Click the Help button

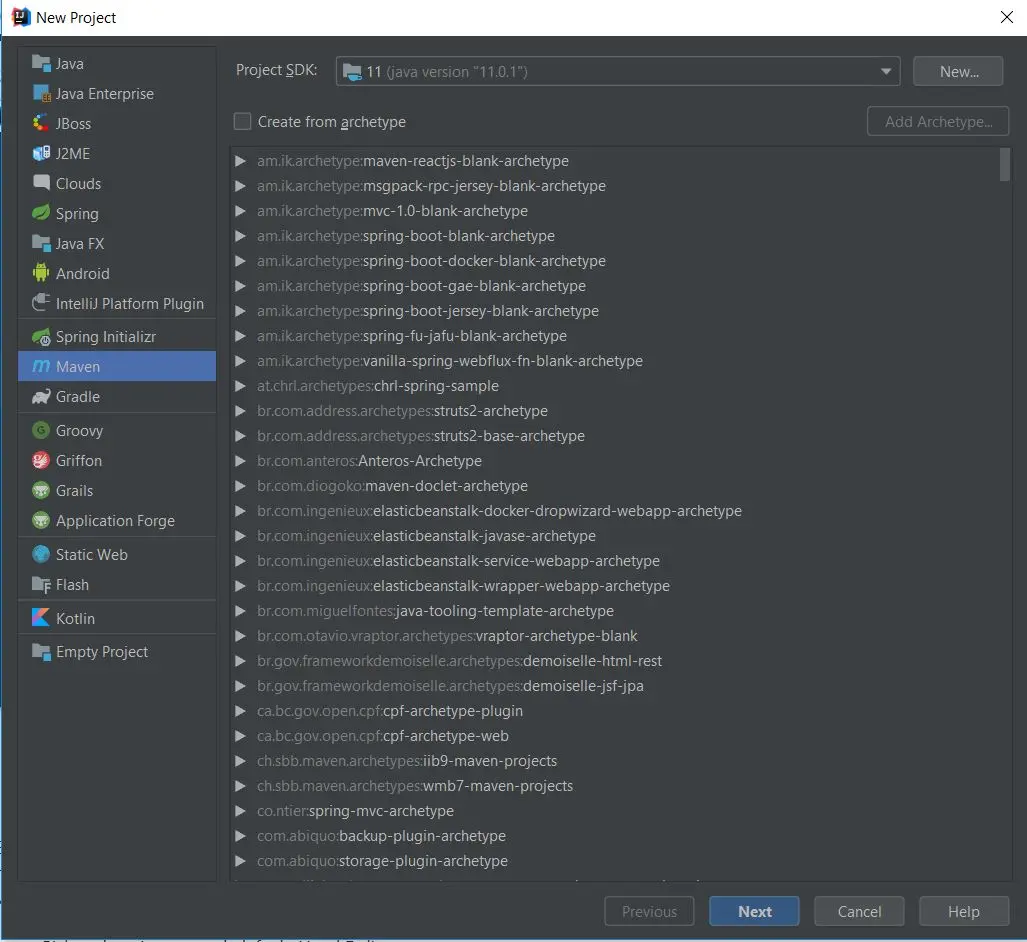click(x=963, y=911)
